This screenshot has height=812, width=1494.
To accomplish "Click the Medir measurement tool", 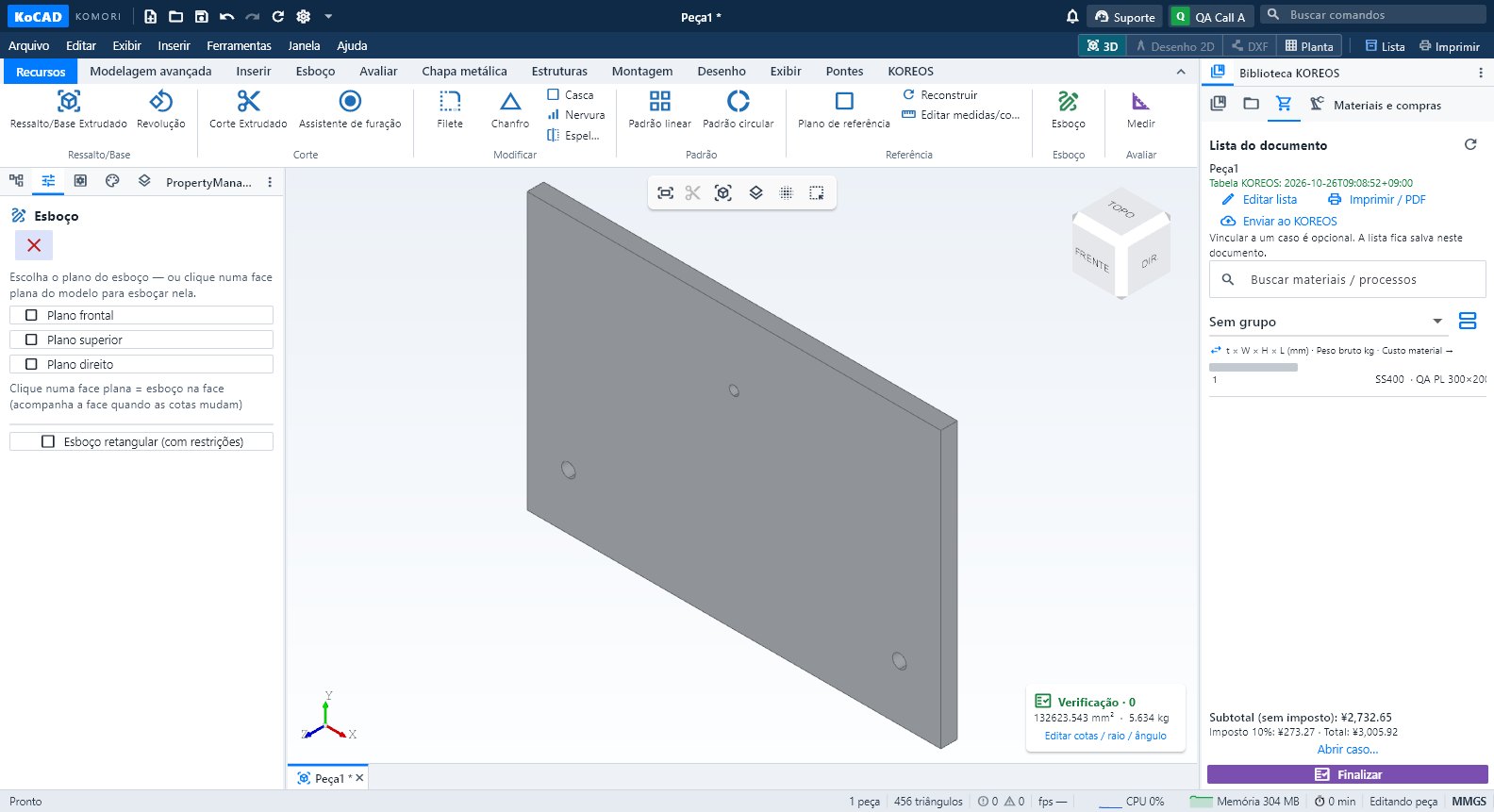I will 1141,109.
